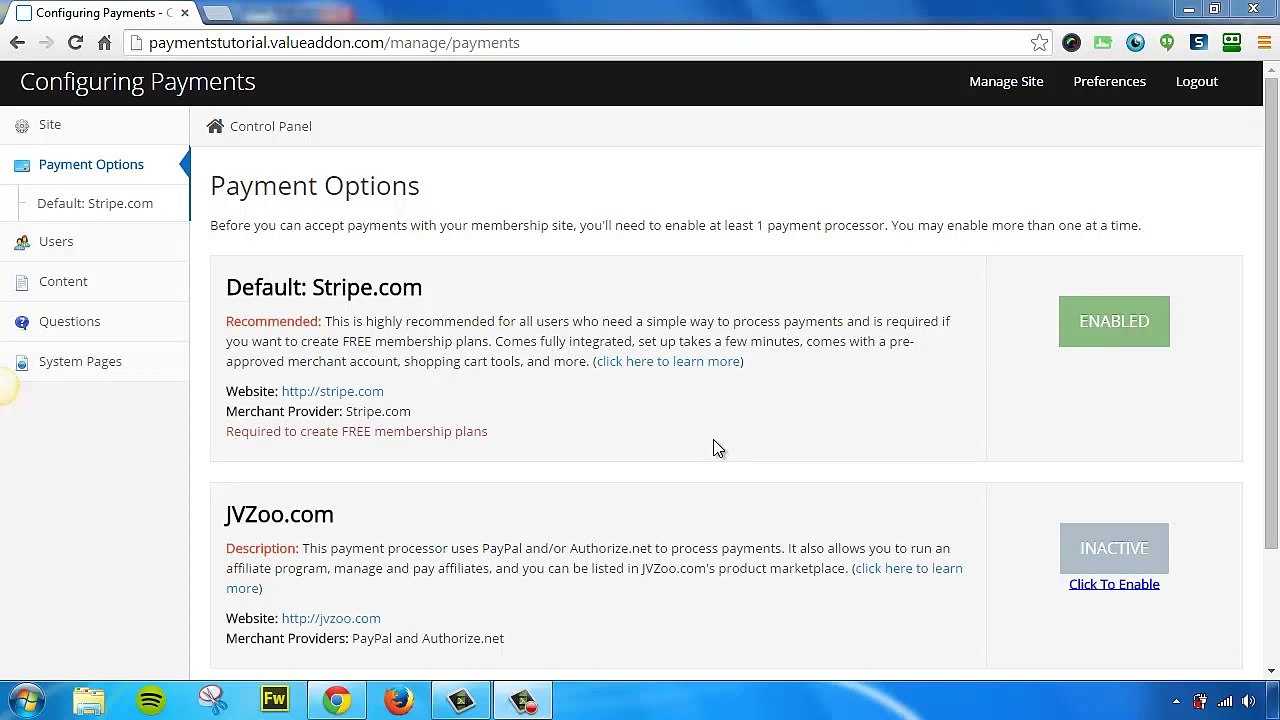Screen dimensions: 1280x720
Task: Switch to Chrome taskbar button
Action: point(337,700)
